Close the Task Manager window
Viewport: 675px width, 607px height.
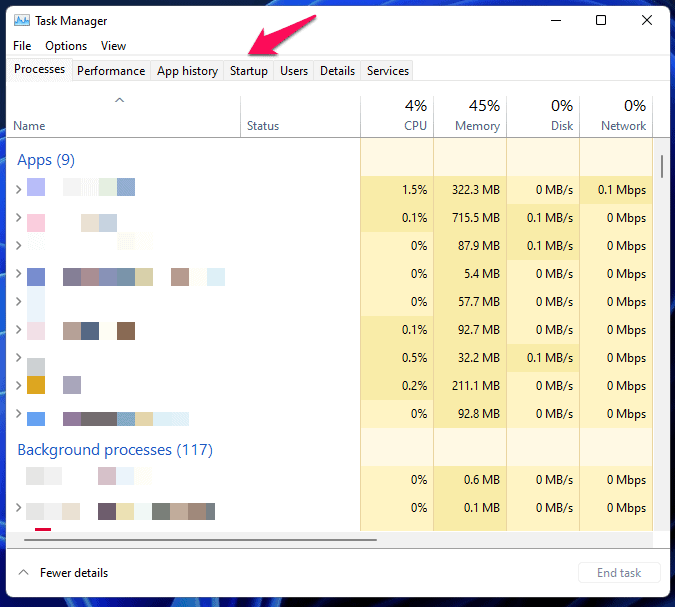click(647, 20)
